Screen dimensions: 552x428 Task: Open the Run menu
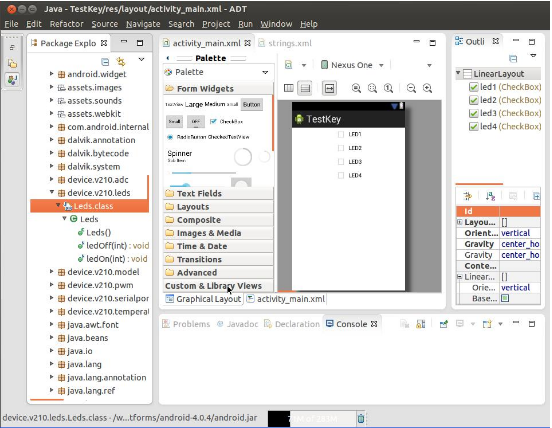[x=245, y=24]
